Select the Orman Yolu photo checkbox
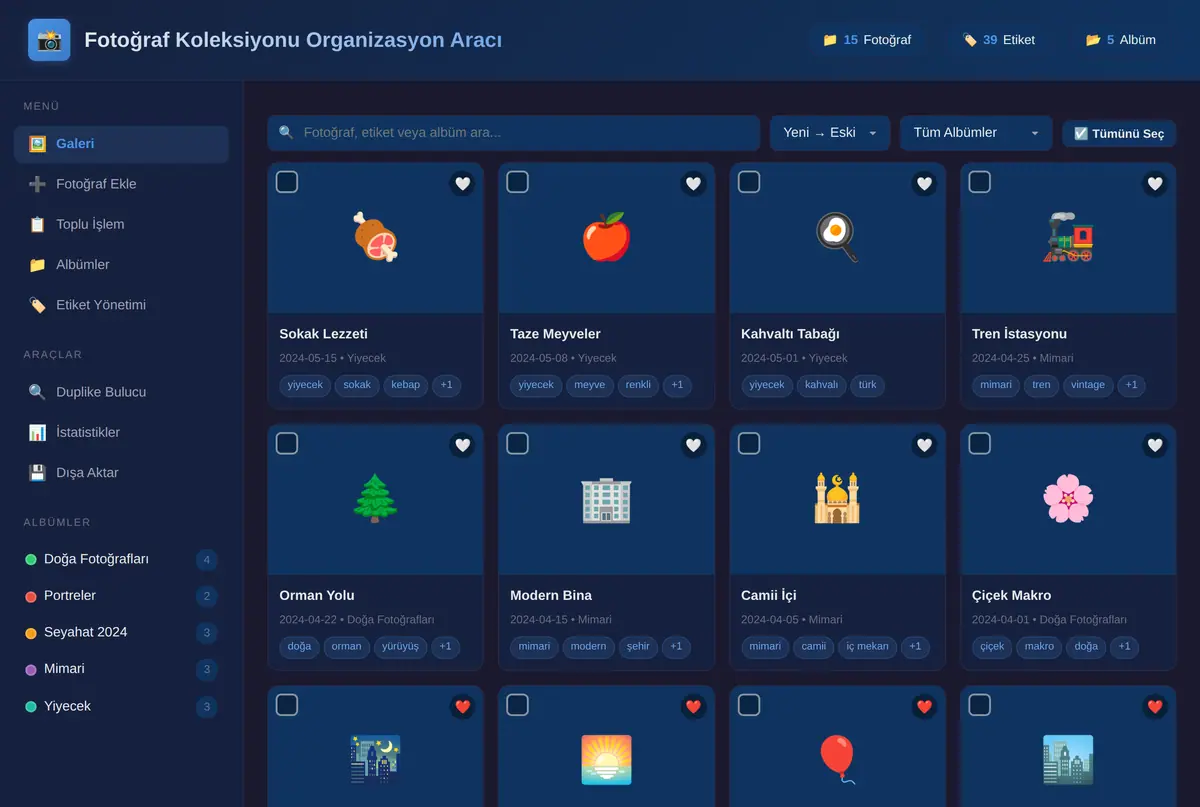 pyautogui.click(x=287, y=444)
